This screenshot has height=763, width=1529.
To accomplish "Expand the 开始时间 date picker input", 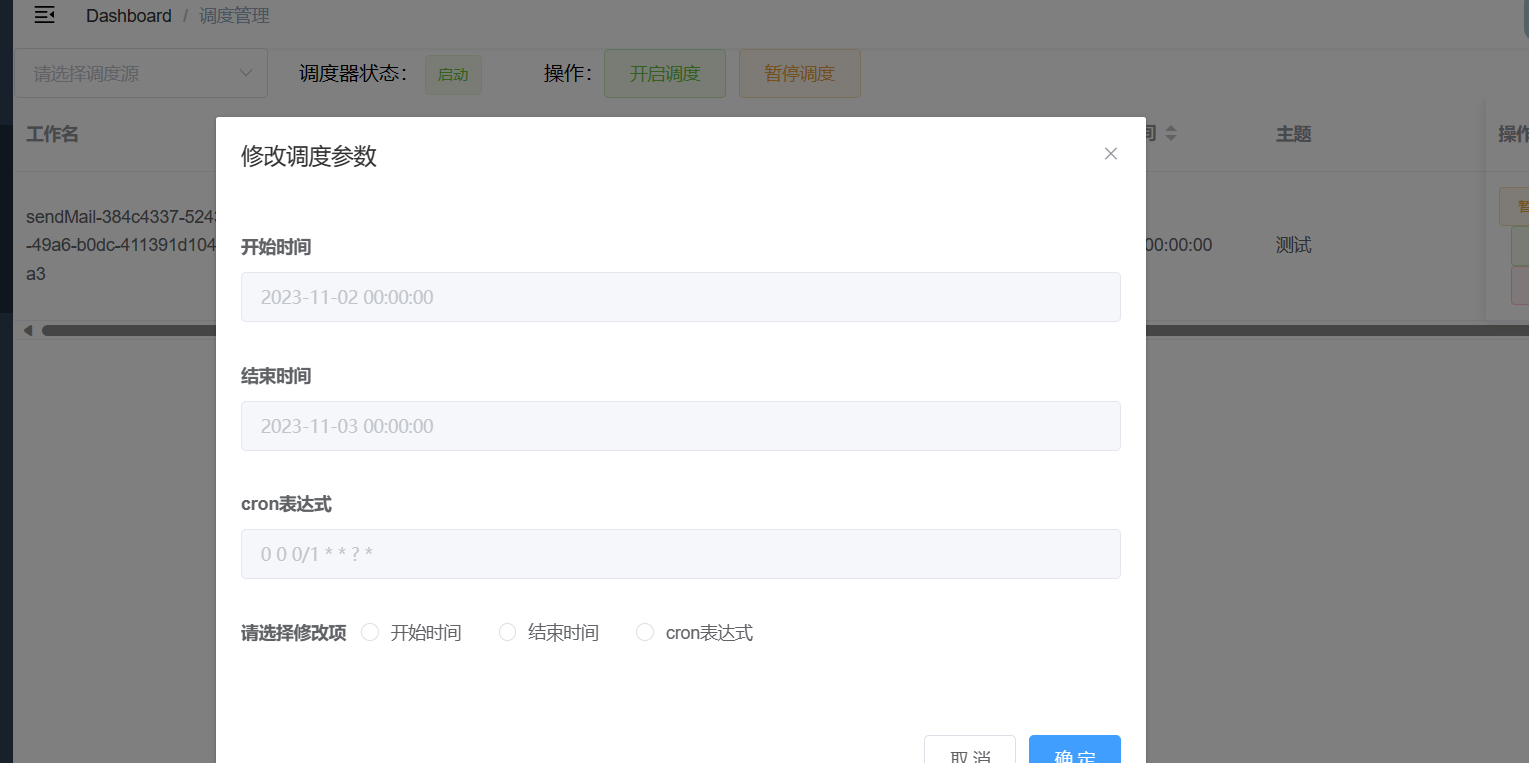I will pos(680,296).
